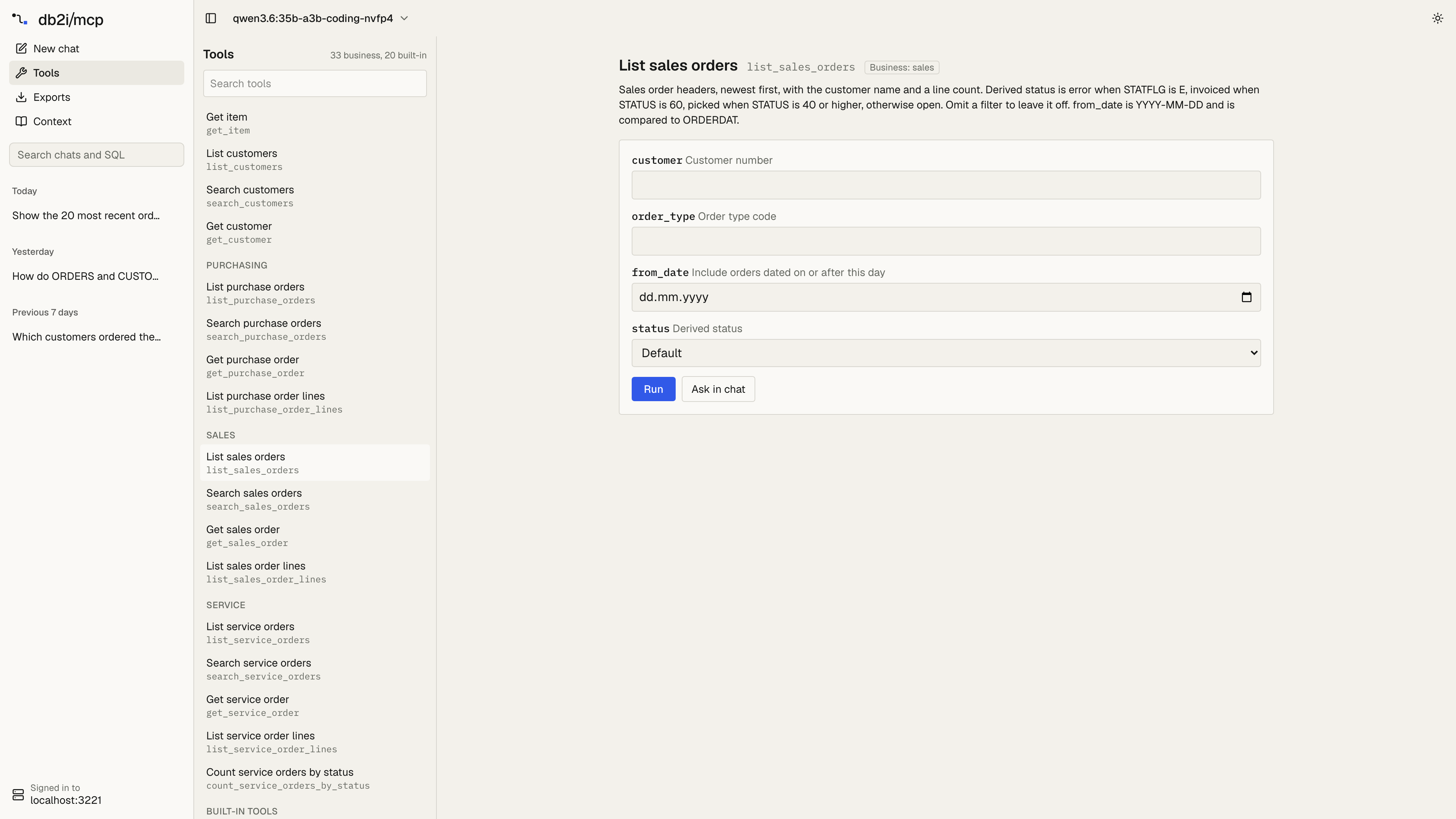Open the model selector qwen3.6:35b-a3b-coding-nvfp4

pos(320,18)
